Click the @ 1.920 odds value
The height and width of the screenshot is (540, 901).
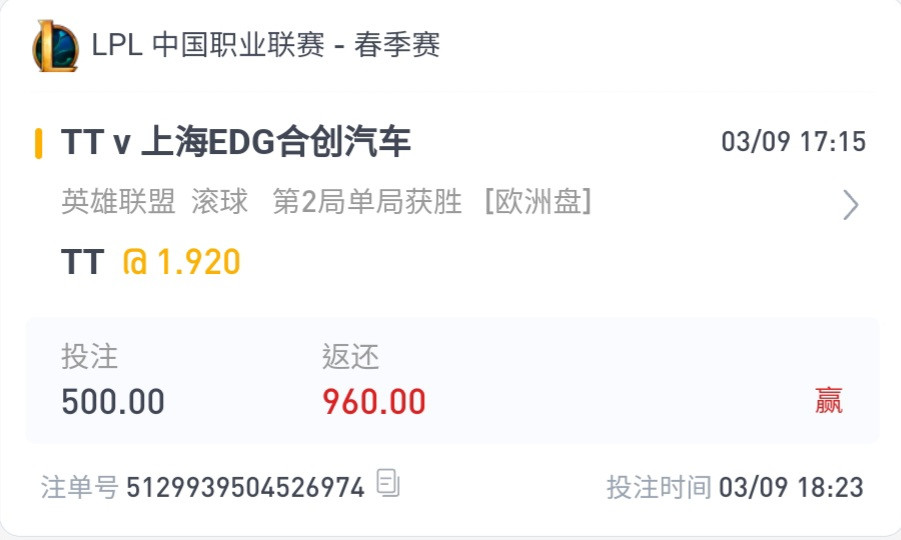pyautogui.click(x=182, y=262)
